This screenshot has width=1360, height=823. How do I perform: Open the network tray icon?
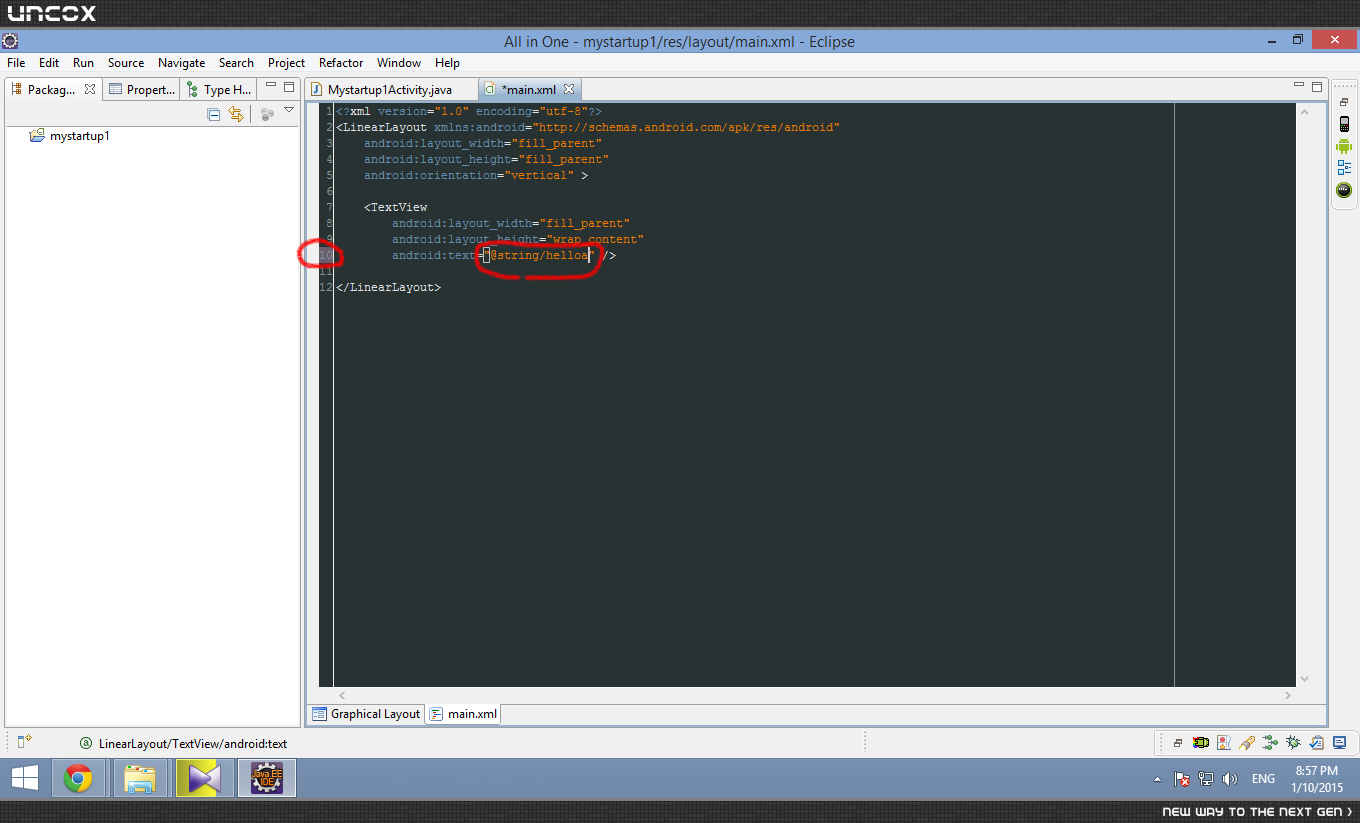coord(1206,779)
